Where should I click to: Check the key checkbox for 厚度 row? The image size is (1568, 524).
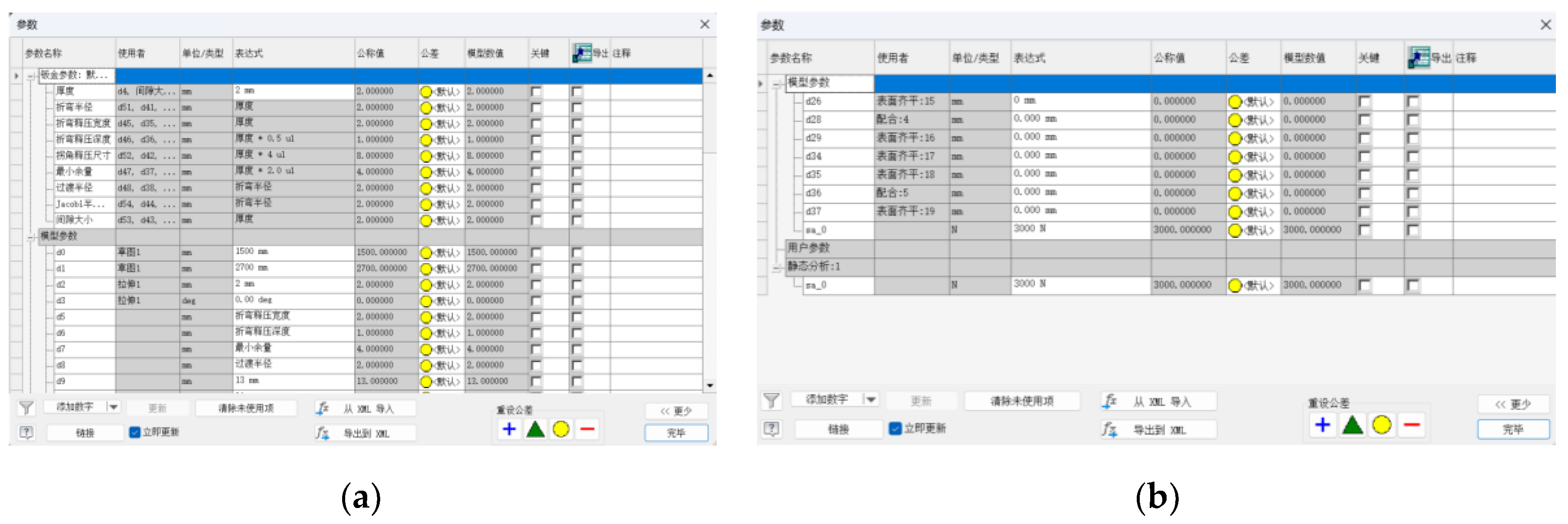(536, 91)
